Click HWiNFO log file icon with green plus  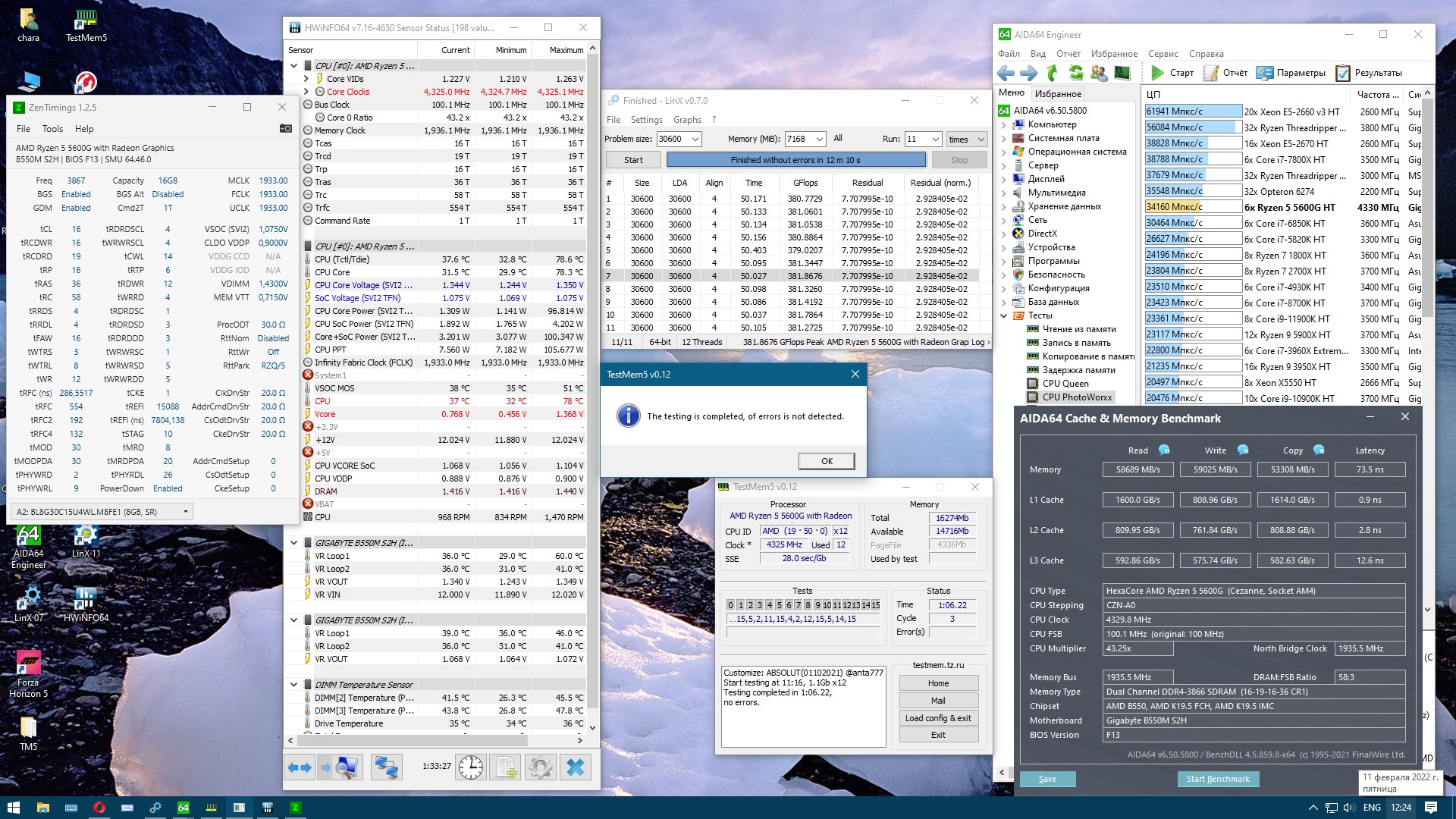(x=506, y=767)
